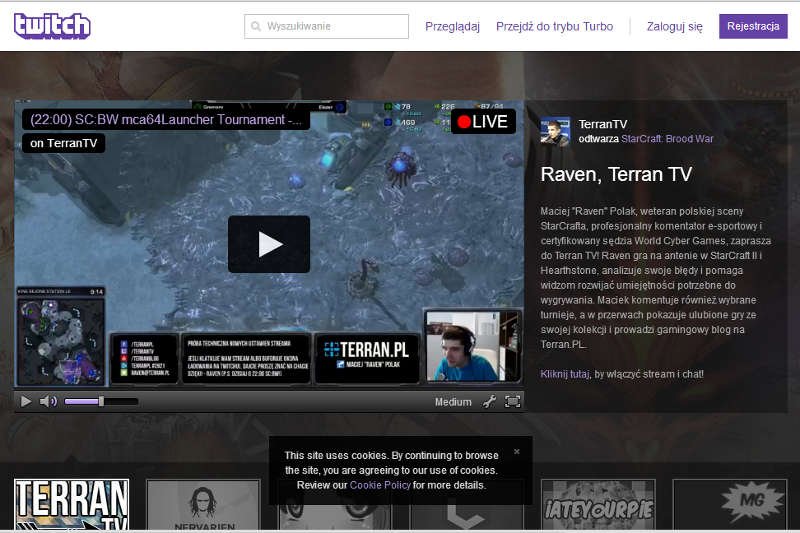Screen dimensions: 800x533
Task: Open the Medium quality selector
Action: [x=453, y=402]
